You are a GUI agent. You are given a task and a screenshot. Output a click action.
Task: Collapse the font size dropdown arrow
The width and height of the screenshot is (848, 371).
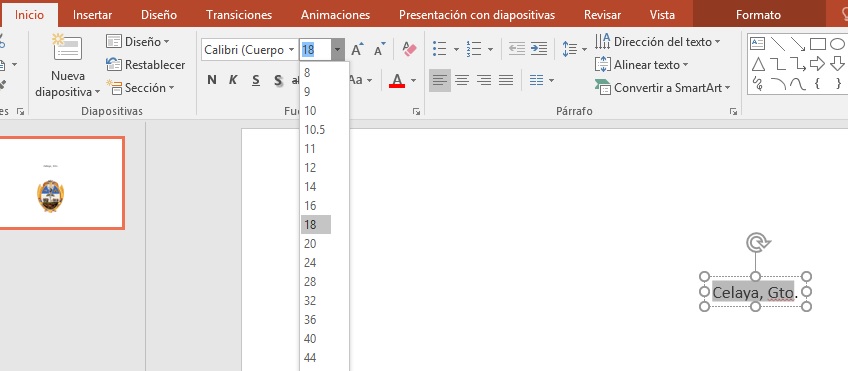pyautogui.click(x=337, y=50)
